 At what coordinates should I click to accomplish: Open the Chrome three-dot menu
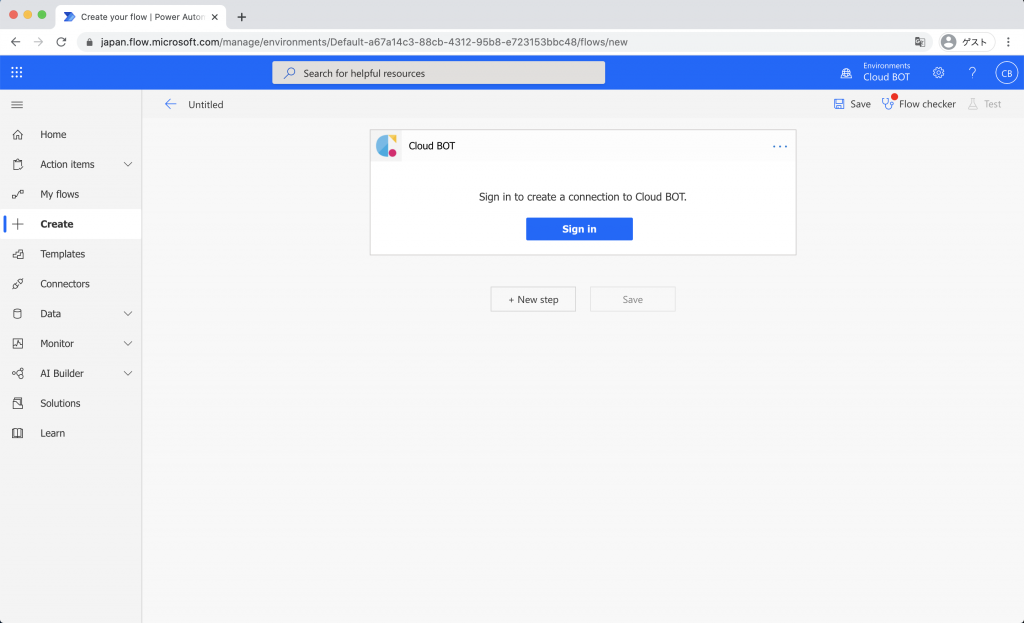click(1008, 42)
